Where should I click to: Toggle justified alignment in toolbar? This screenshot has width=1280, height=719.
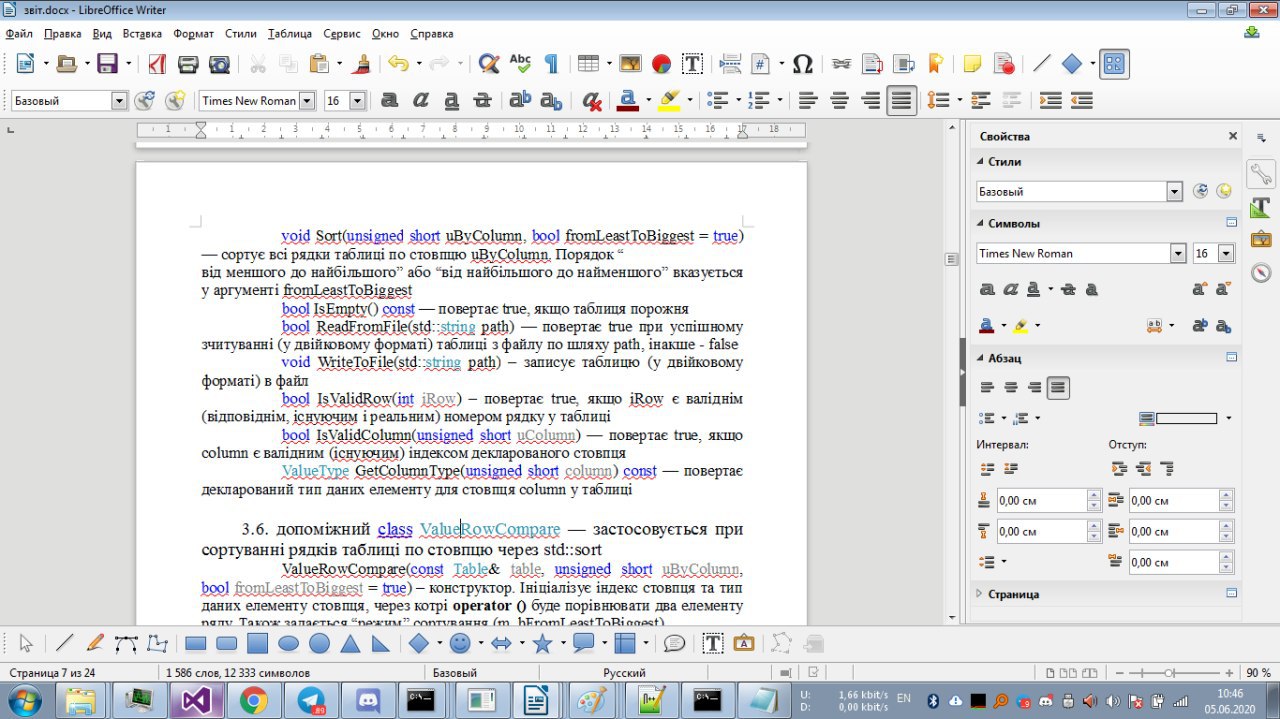[902, 100]
